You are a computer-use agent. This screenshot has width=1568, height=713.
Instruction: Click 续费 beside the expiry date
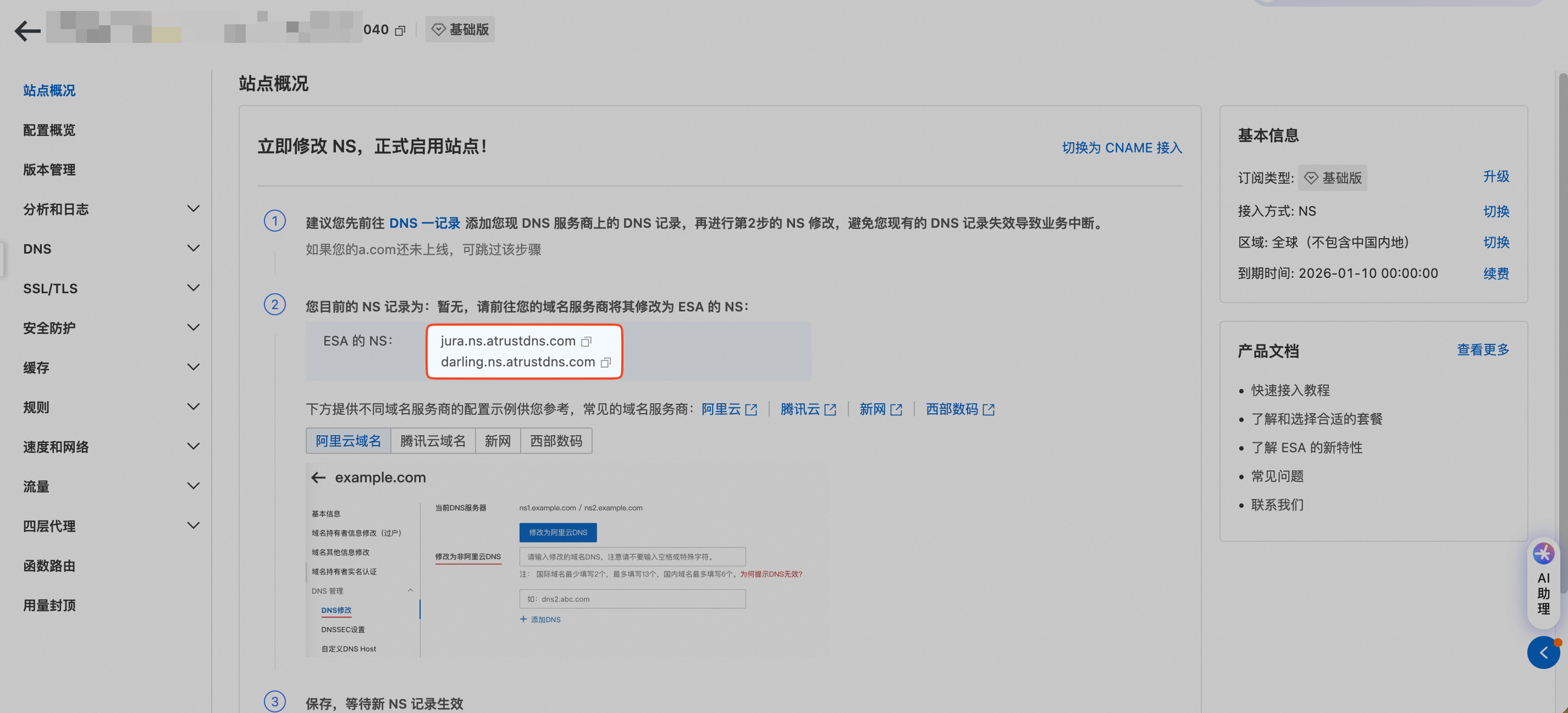pos(1495,273)
